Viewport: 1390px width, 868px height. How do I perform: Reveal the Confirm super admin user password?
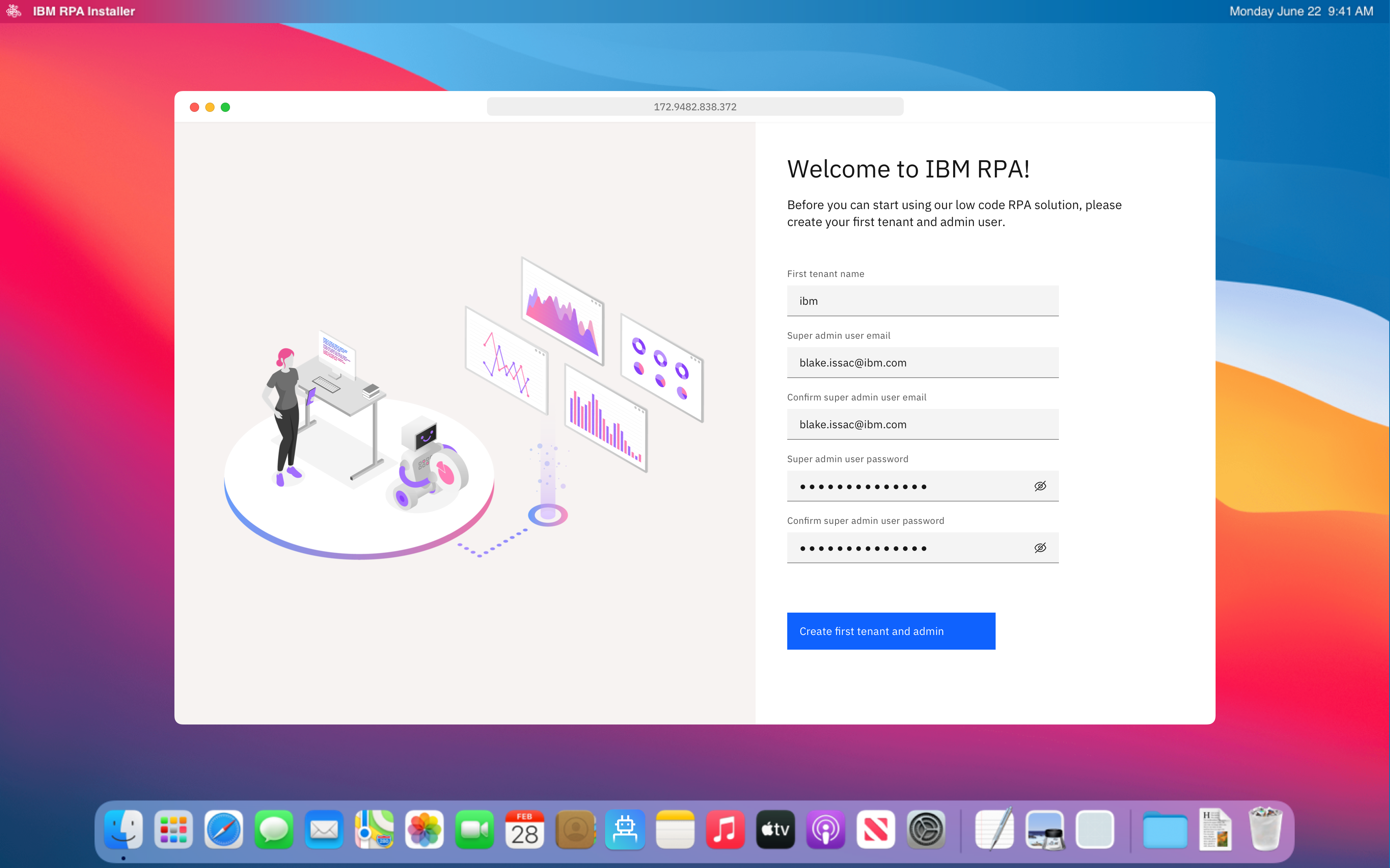[1040, 548]
